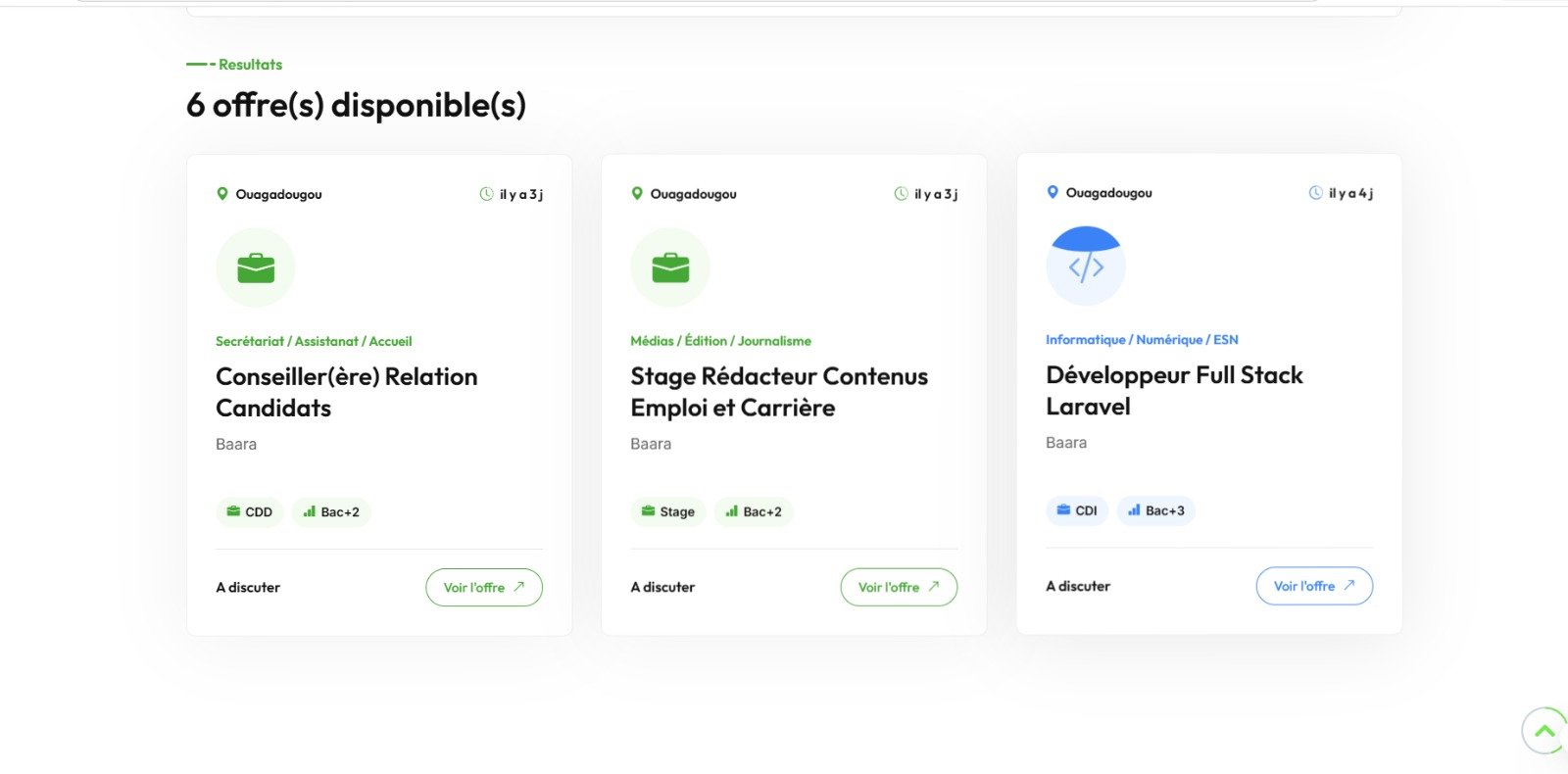Click the briefcase icon on Stage Rédacteur card
The height and width of the screenshot is (774, 1568).
(670, 267)
